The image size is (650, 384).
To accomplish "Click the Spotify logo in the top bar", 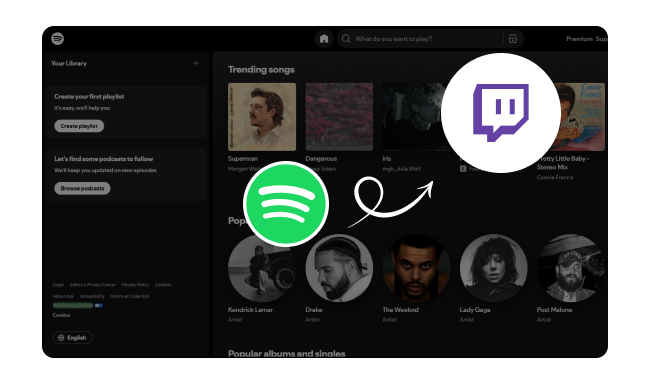I will 58,39.
